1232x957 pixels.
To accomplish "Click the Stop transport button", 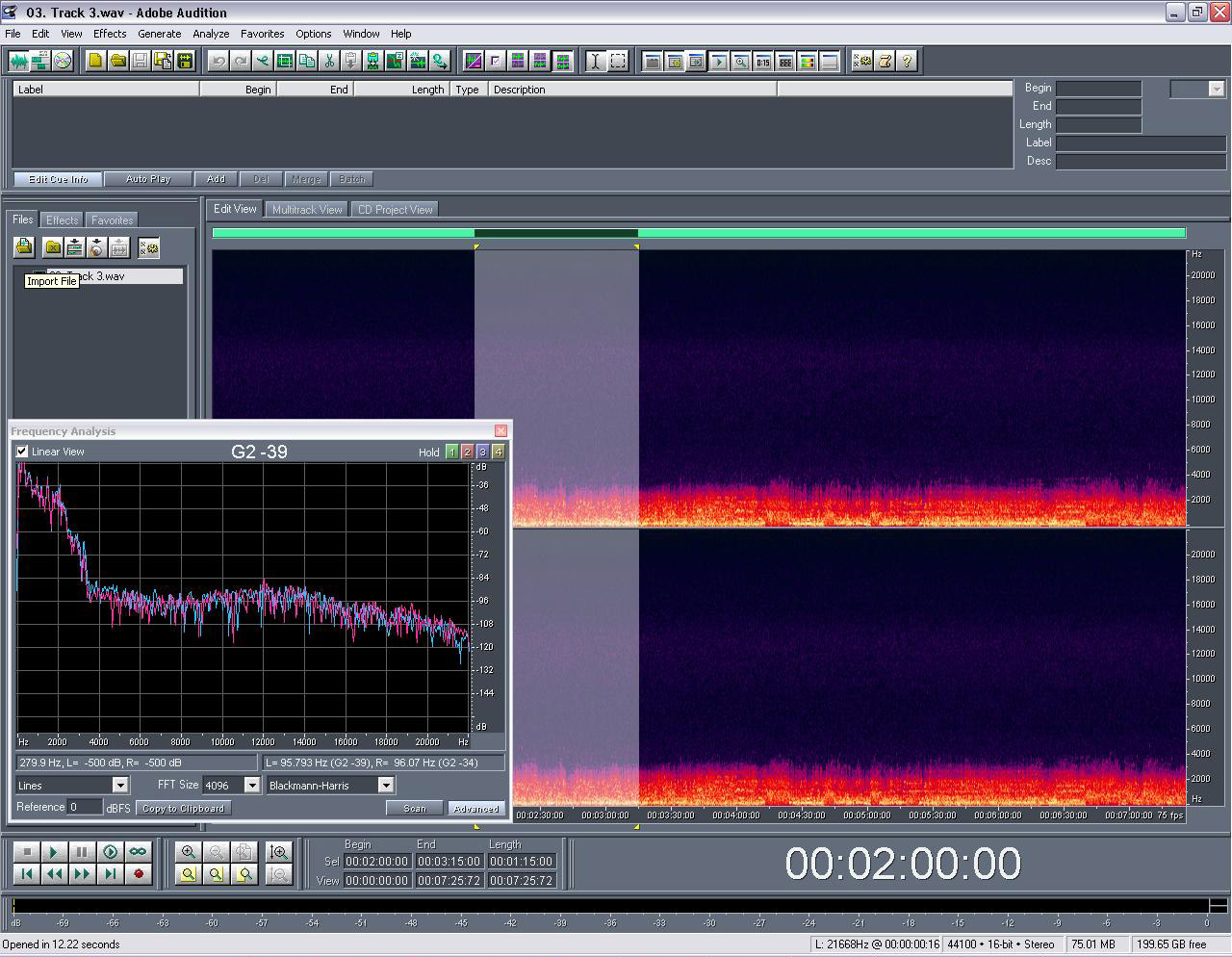I will pos(27,852).
